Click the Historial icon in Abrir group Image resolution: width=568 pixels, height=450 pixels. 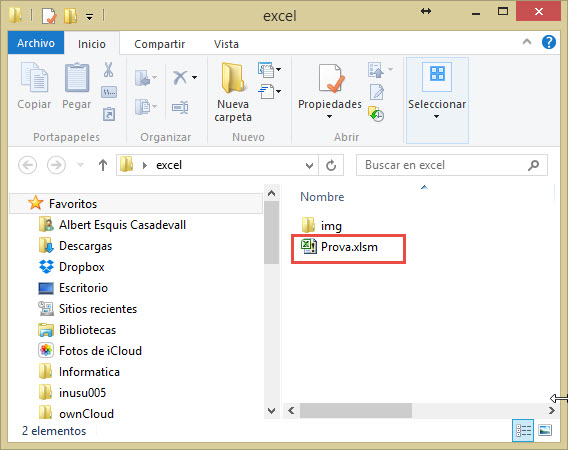pos(376,114)
